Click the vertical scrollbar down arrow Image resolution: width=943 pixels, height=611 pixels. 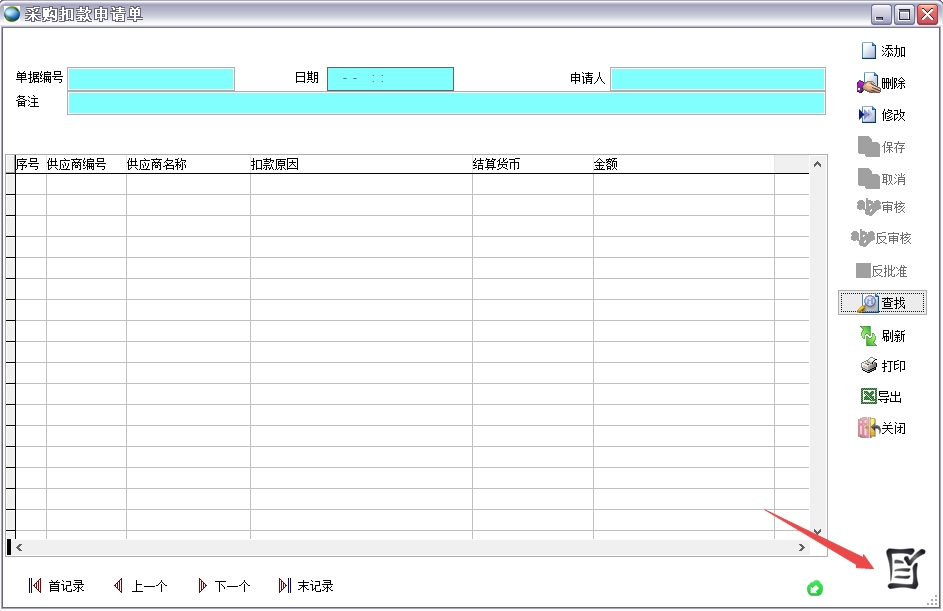click(x=816, y=532)
